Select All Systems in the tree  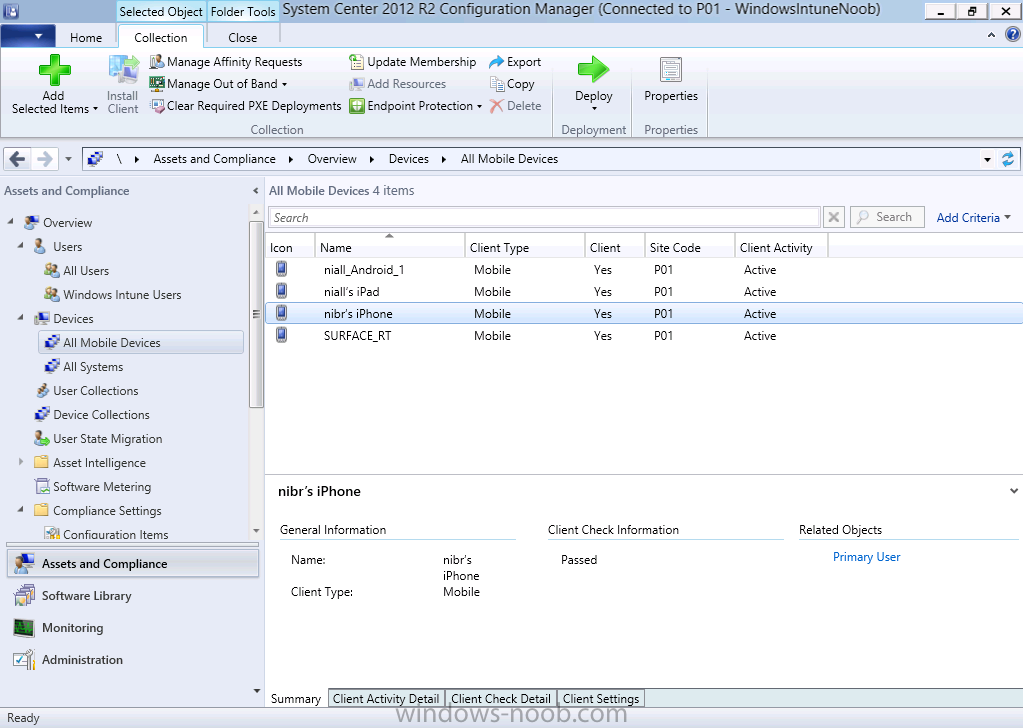(93, 367)
